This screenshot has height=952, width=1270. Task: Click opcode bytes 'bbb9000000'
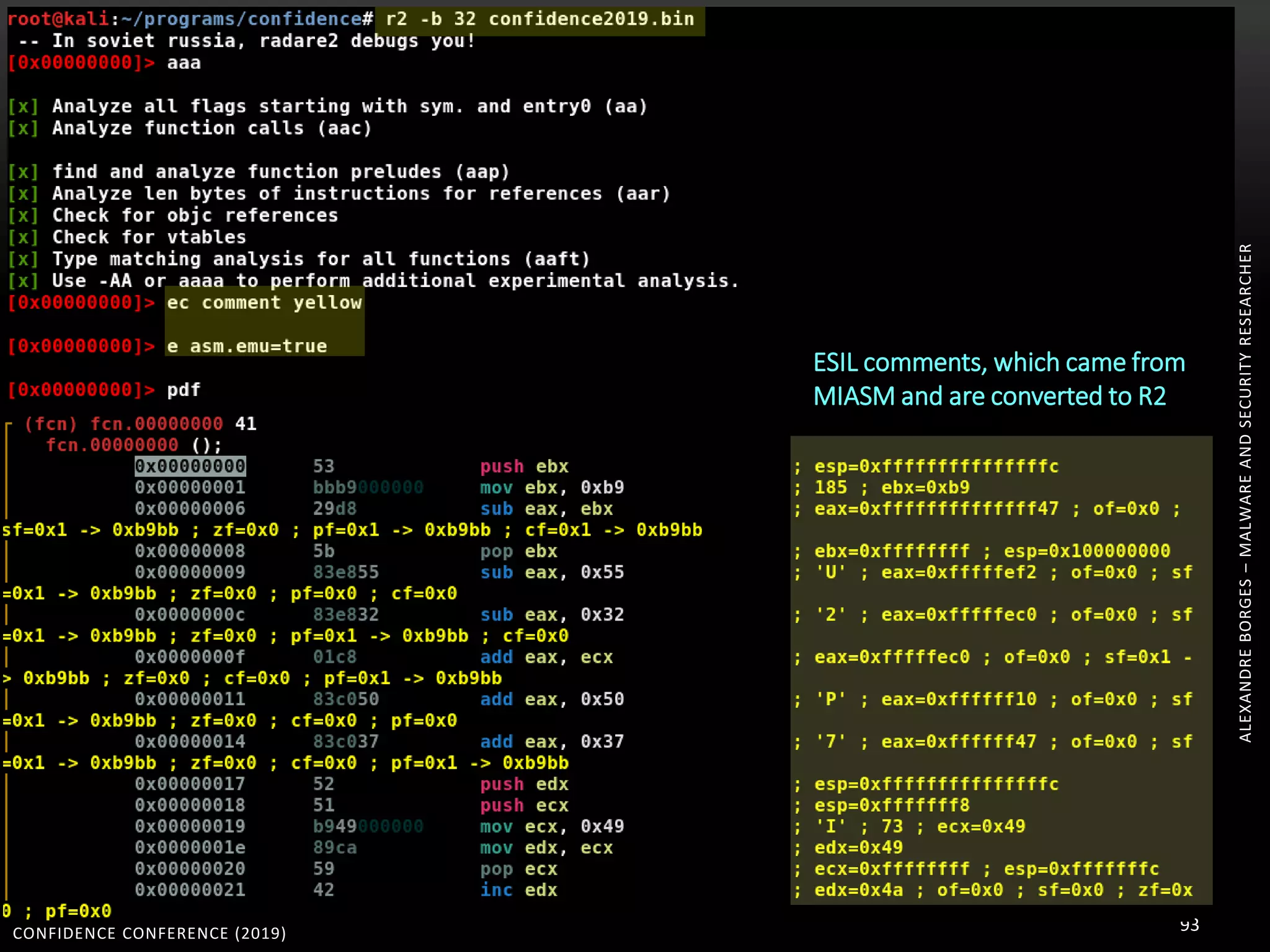[368, 487]
